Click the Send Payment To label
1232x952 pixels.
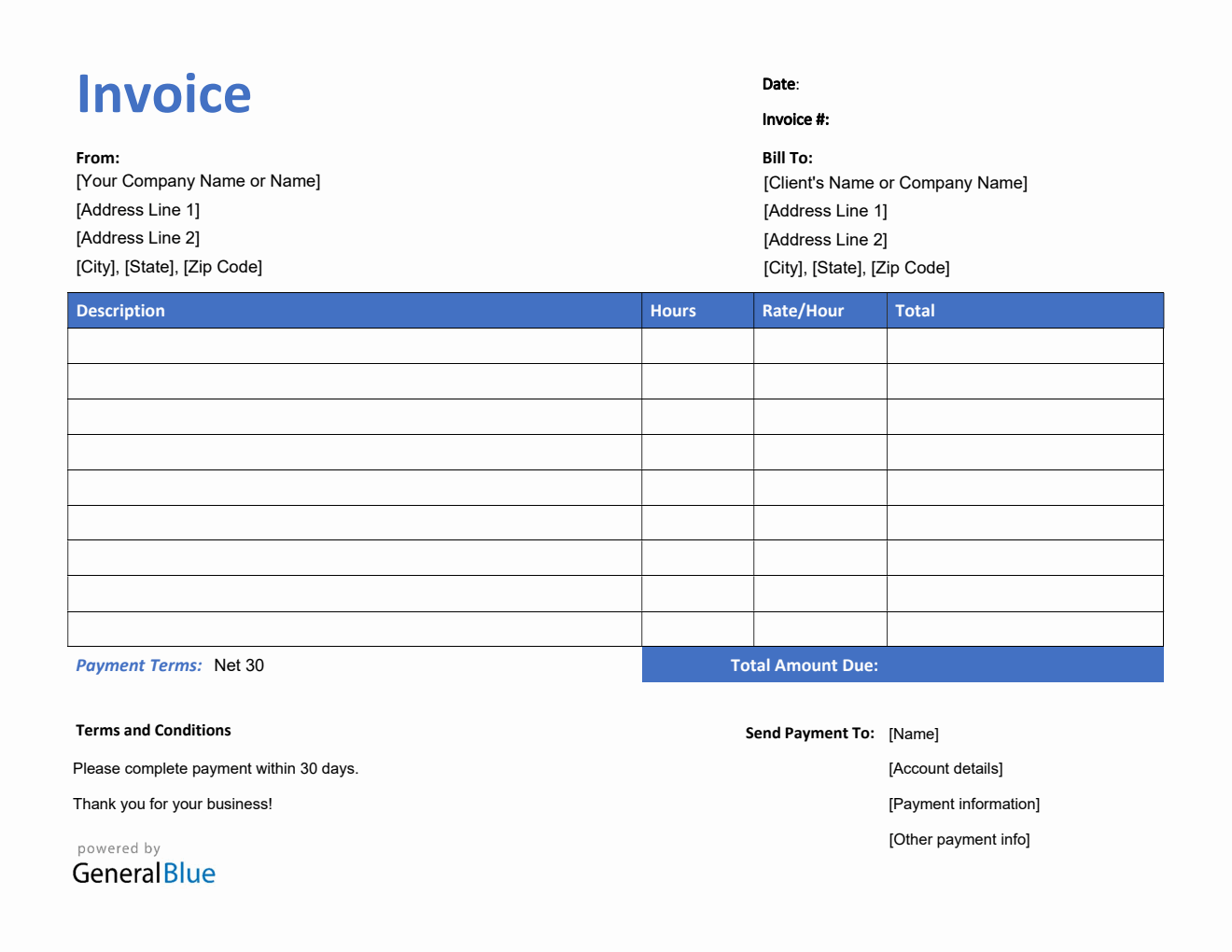(x=809, y=733)
